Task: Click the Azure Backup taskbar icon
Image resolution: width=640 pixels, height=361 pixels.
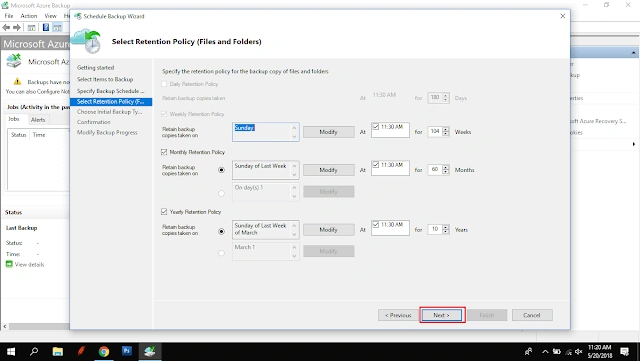Action: pos(150,351)
